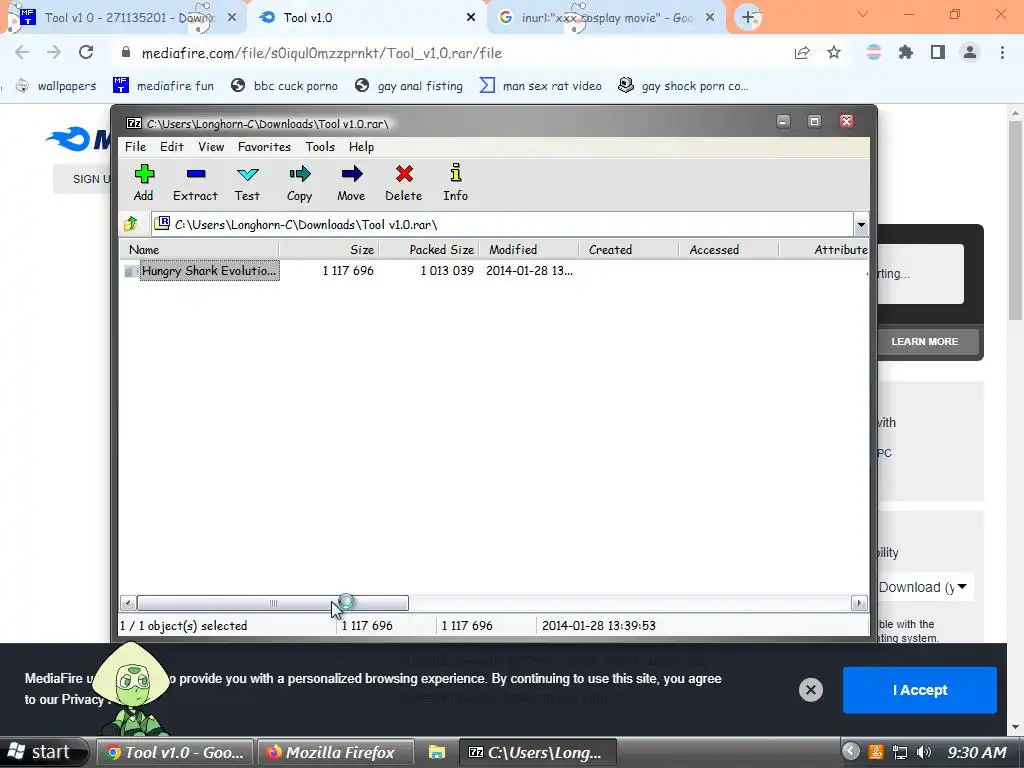The height and width of the screenshot is (768, 1024).
Task: Open the Tools menu
Action: pos(320,146)
